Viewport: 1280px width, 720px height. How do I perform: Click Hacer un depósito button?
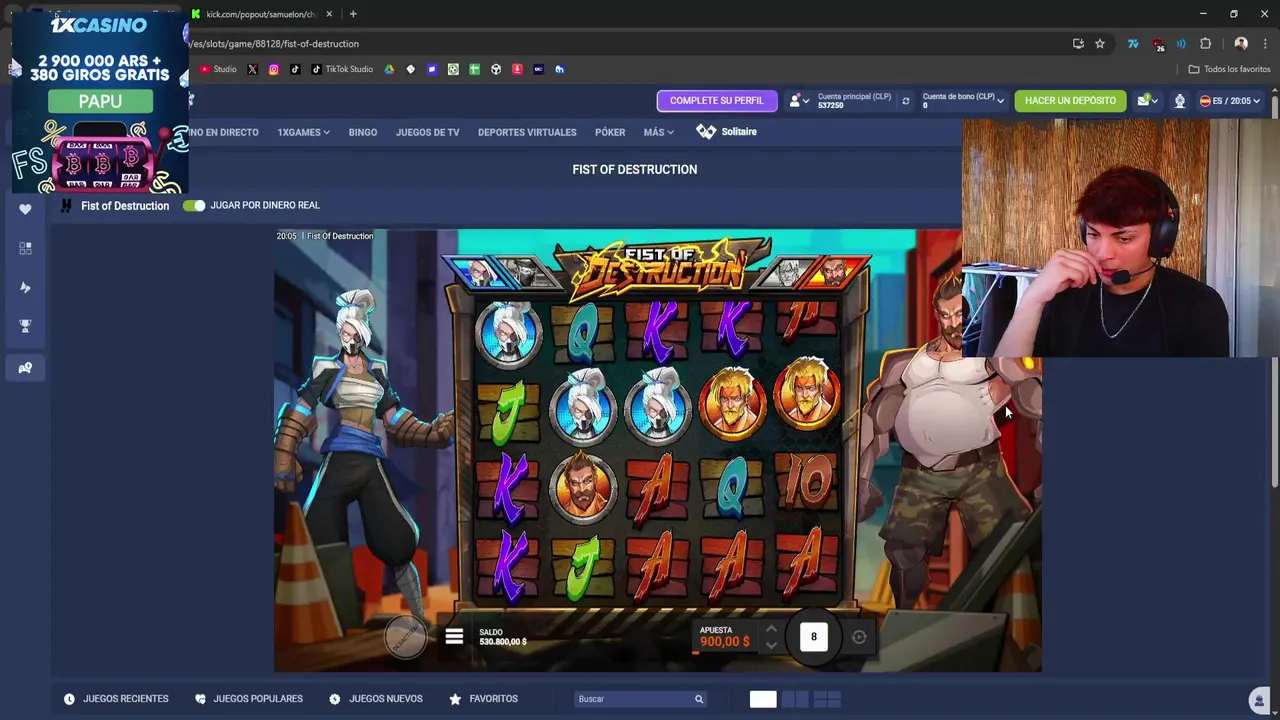tap(1070, 101)
